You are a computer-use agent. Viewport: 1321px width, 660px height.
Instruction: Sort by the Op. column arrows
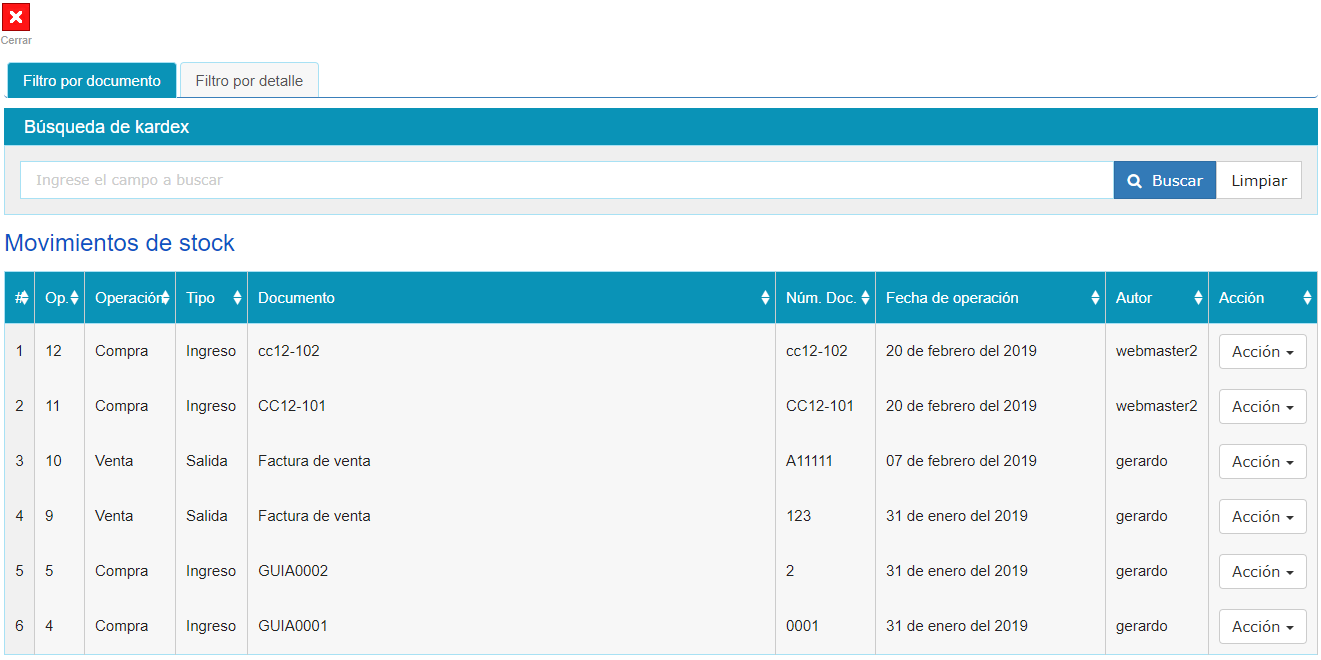coord(74,298)
